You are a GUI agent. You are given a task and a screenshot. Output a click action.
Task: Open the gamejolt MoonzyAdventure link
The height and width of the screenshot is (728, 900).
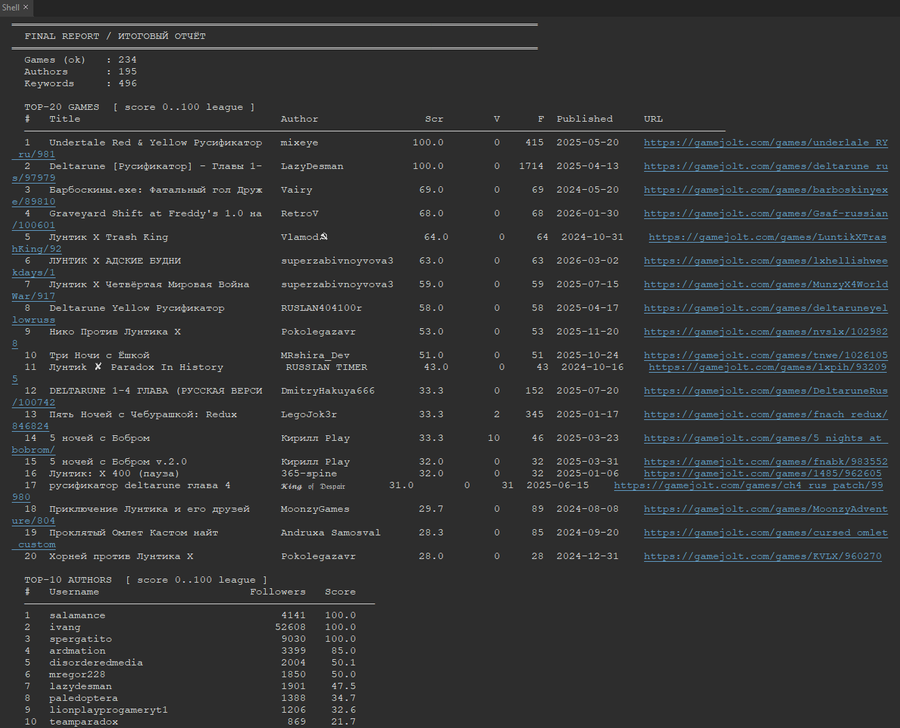coord(766,509)
